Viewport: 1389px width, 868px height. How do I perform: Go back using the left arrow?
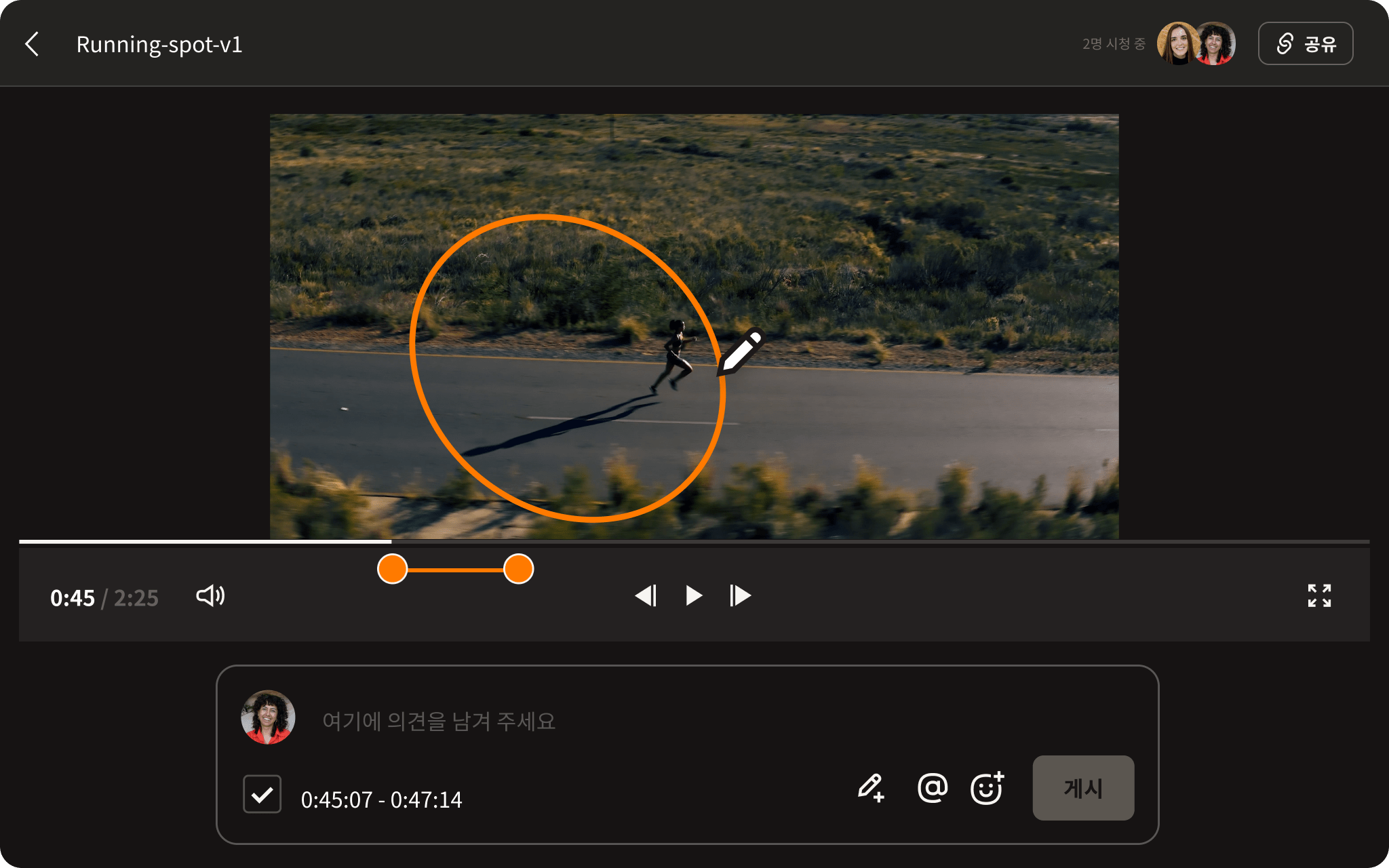click(32, 44)
